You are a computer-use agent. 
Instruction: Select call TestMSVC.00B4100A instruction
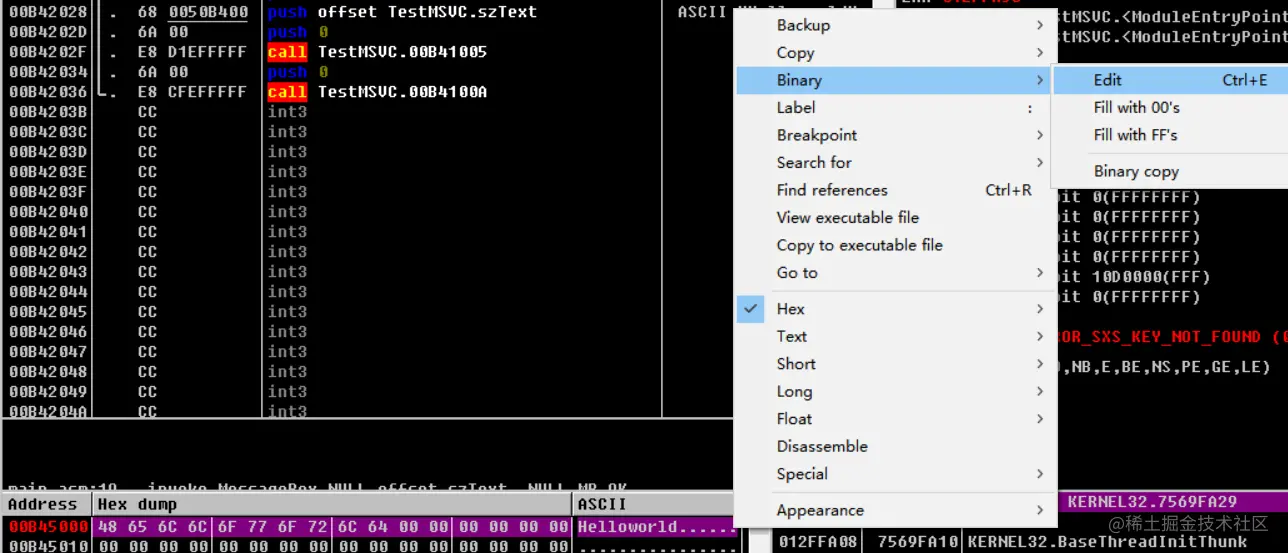tap(377, 92)
